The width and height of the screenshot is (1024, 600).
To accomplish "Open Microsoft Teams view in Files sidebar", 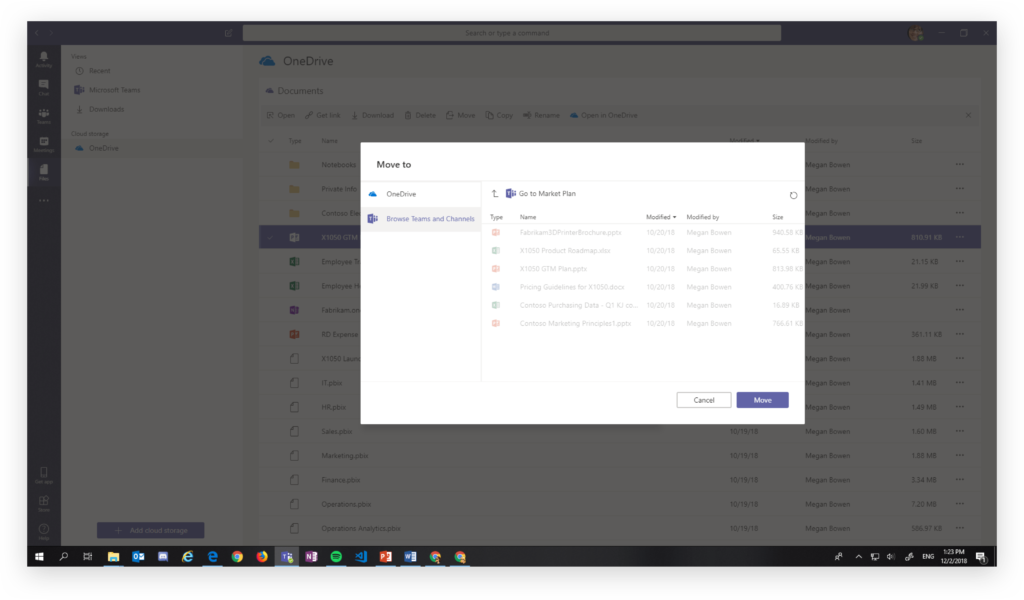I will [x=114, y=89].
